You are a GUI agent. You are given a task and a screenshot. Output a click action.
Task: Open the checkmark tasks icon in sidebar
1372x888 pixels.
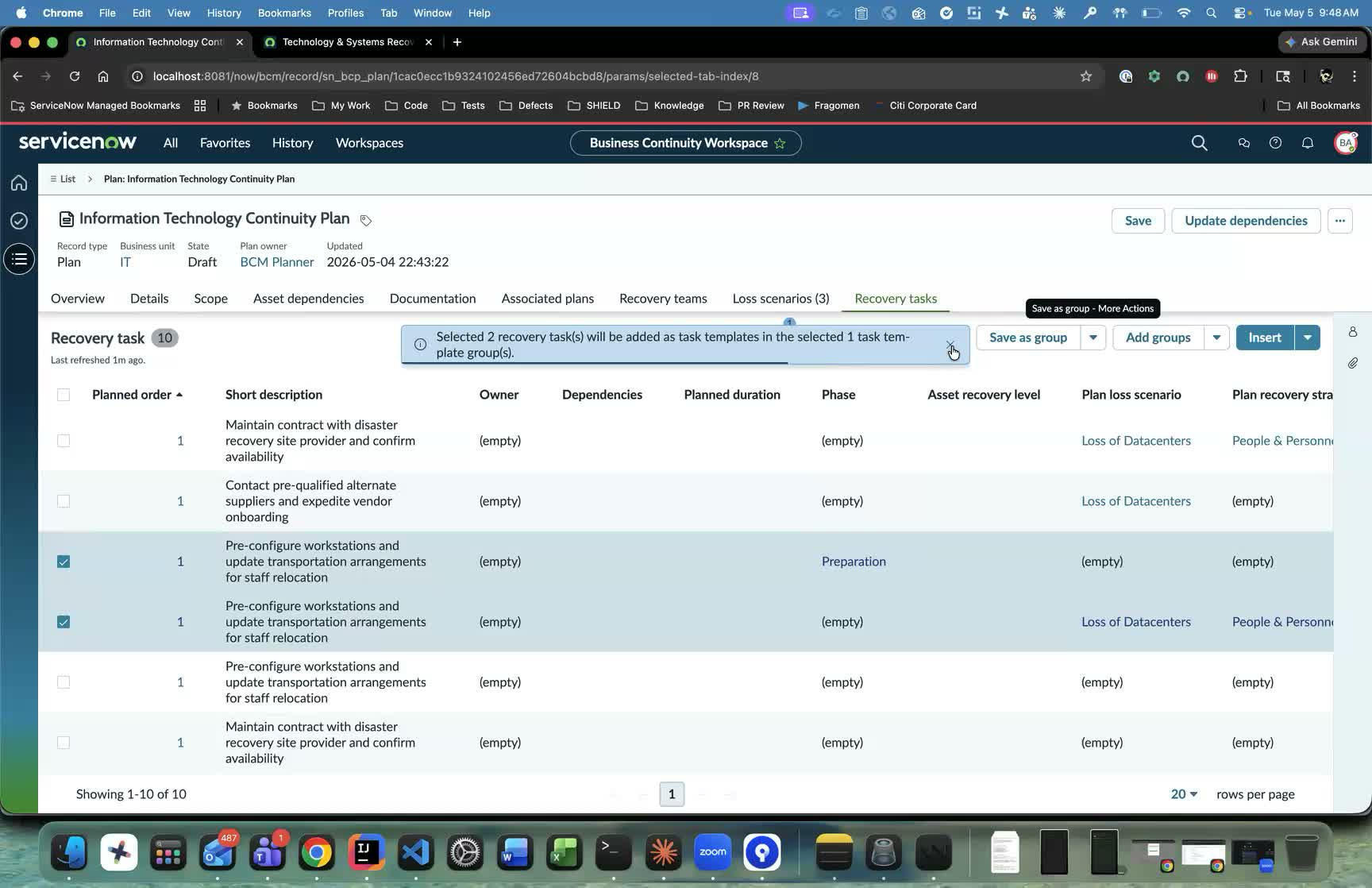coord(19,221)
